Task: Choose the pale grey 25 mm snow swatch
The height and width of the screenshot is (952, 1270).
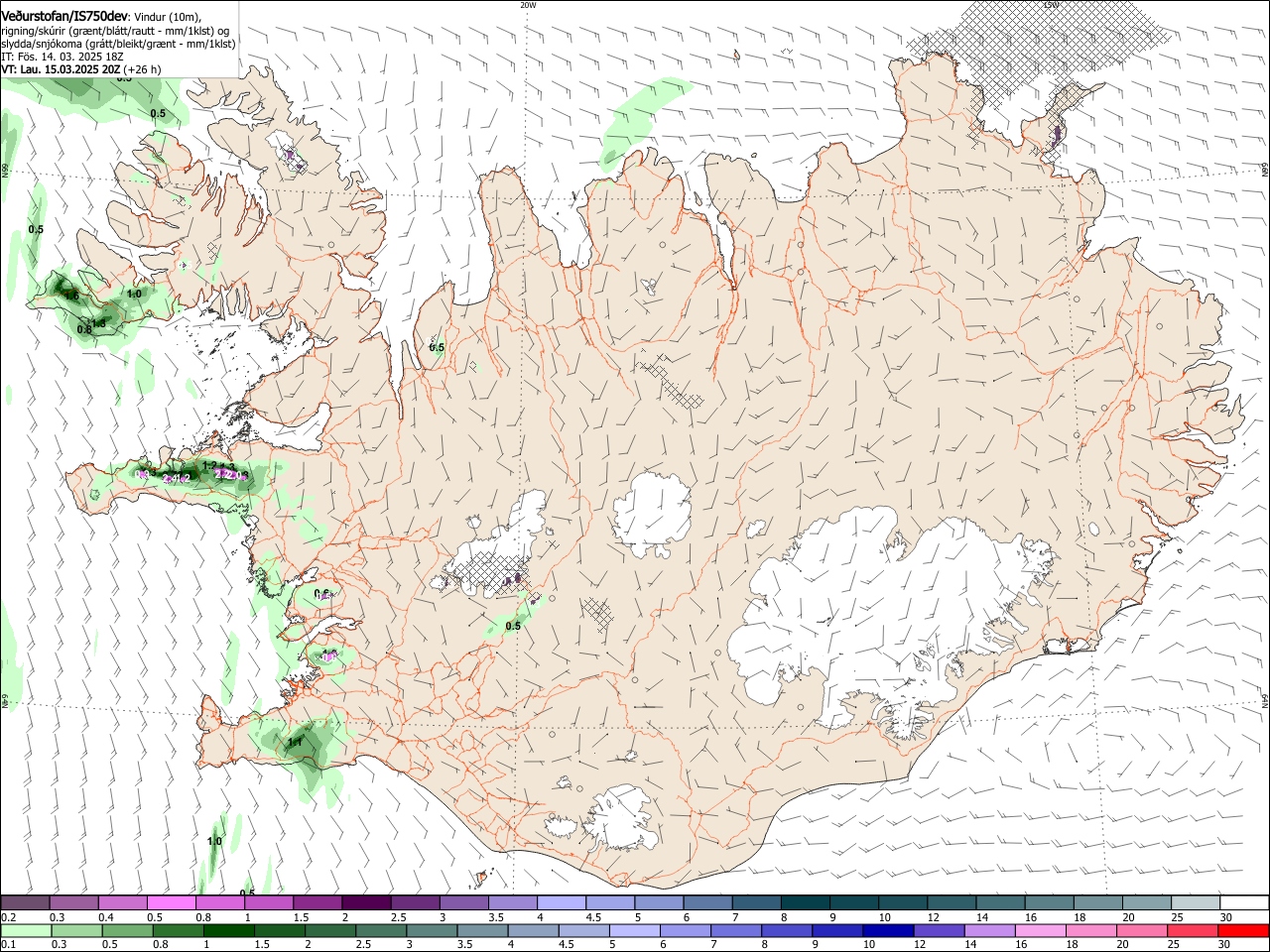Action: point(1196,902)
